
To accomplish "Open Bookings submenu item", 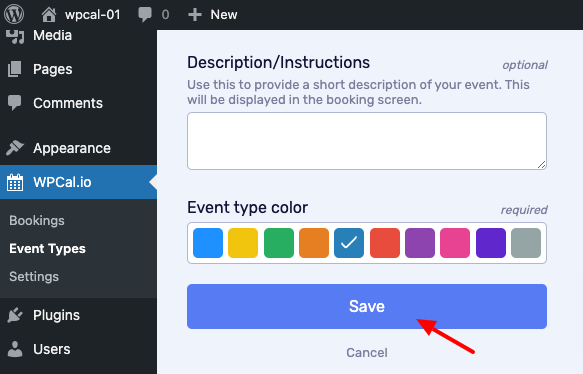I will tap(37, 220).
